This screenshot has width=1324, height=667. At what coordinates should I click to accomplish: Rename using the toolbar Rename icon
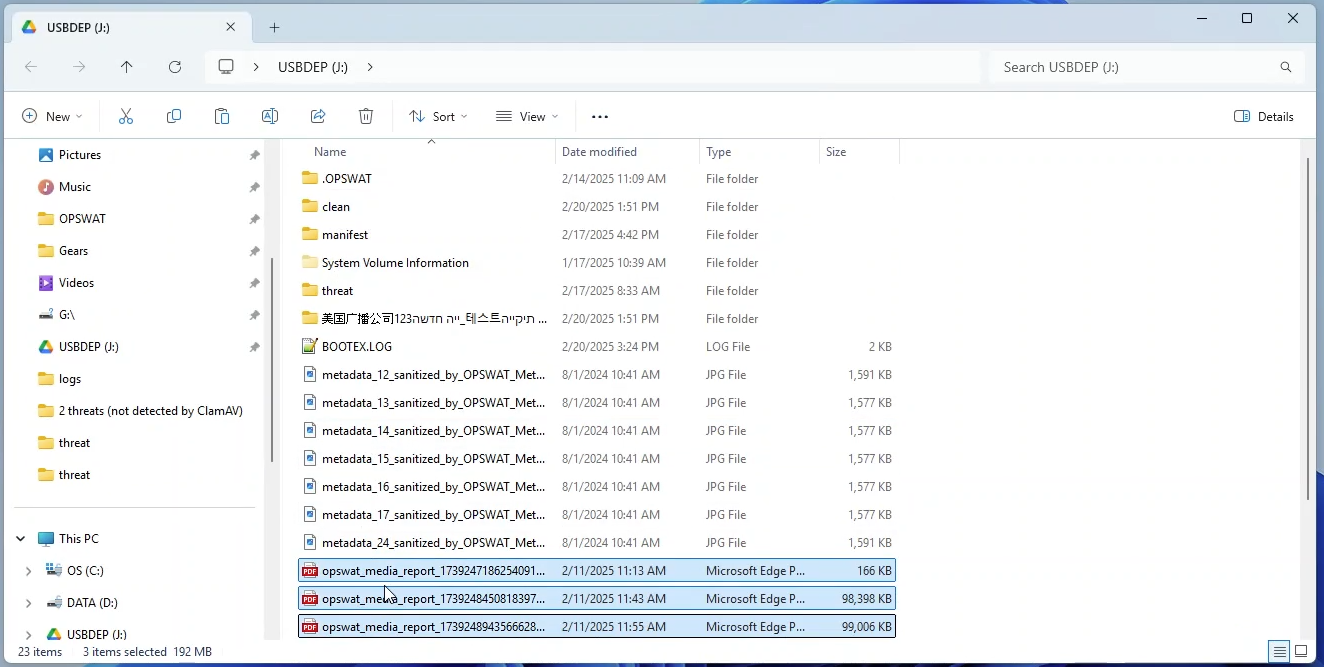tap(270, 117)
